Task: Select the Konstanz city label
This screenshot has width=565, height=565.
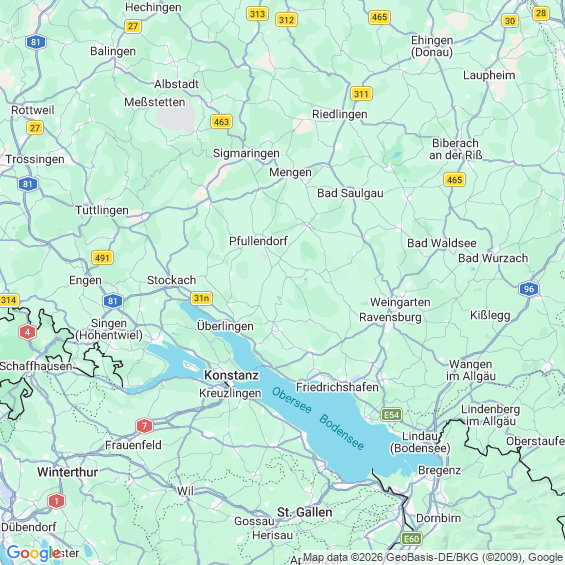Action: pos(231,375)
